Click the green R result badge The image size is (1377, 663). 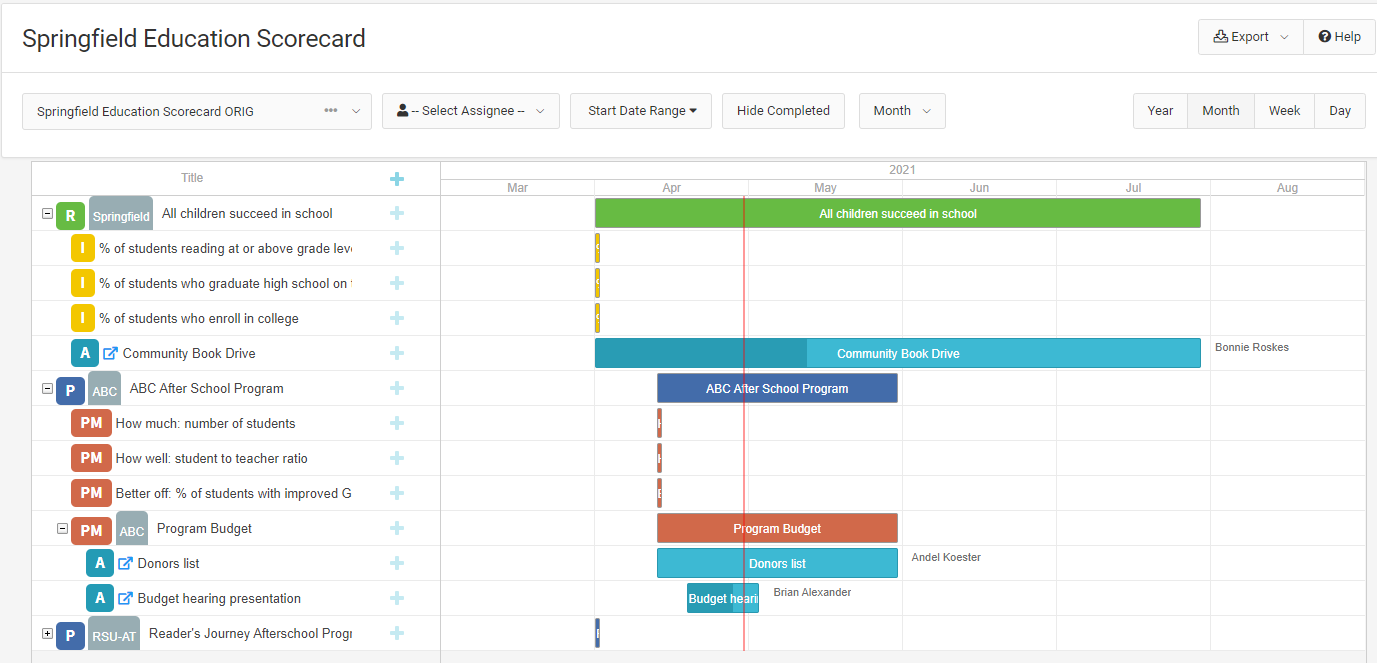coord(70,215)
